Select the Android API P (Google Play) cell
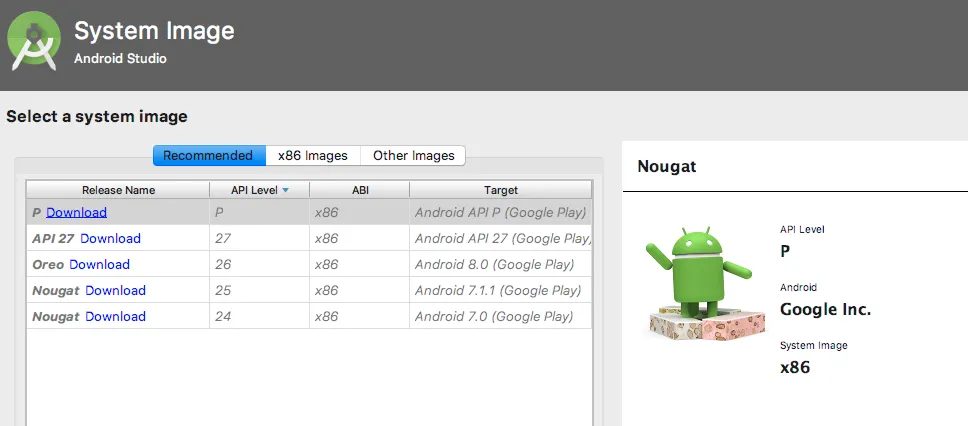 point(501,212)
